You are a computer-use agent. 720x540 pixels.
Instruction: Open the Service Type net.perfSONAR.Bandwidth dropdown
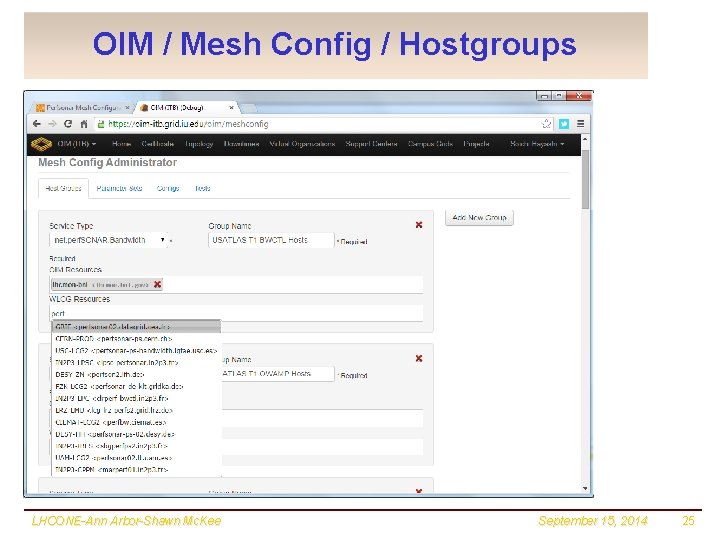[x=108, y=240]
